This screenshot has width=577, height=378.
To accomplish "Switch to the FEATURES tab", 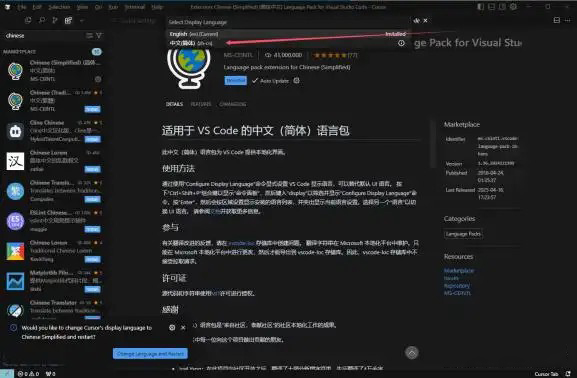I will [x=201, y=104].
